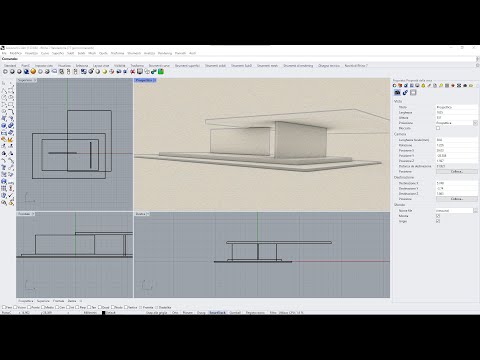Click the speech-bubble shaped toolbar icon

[54, 71]
